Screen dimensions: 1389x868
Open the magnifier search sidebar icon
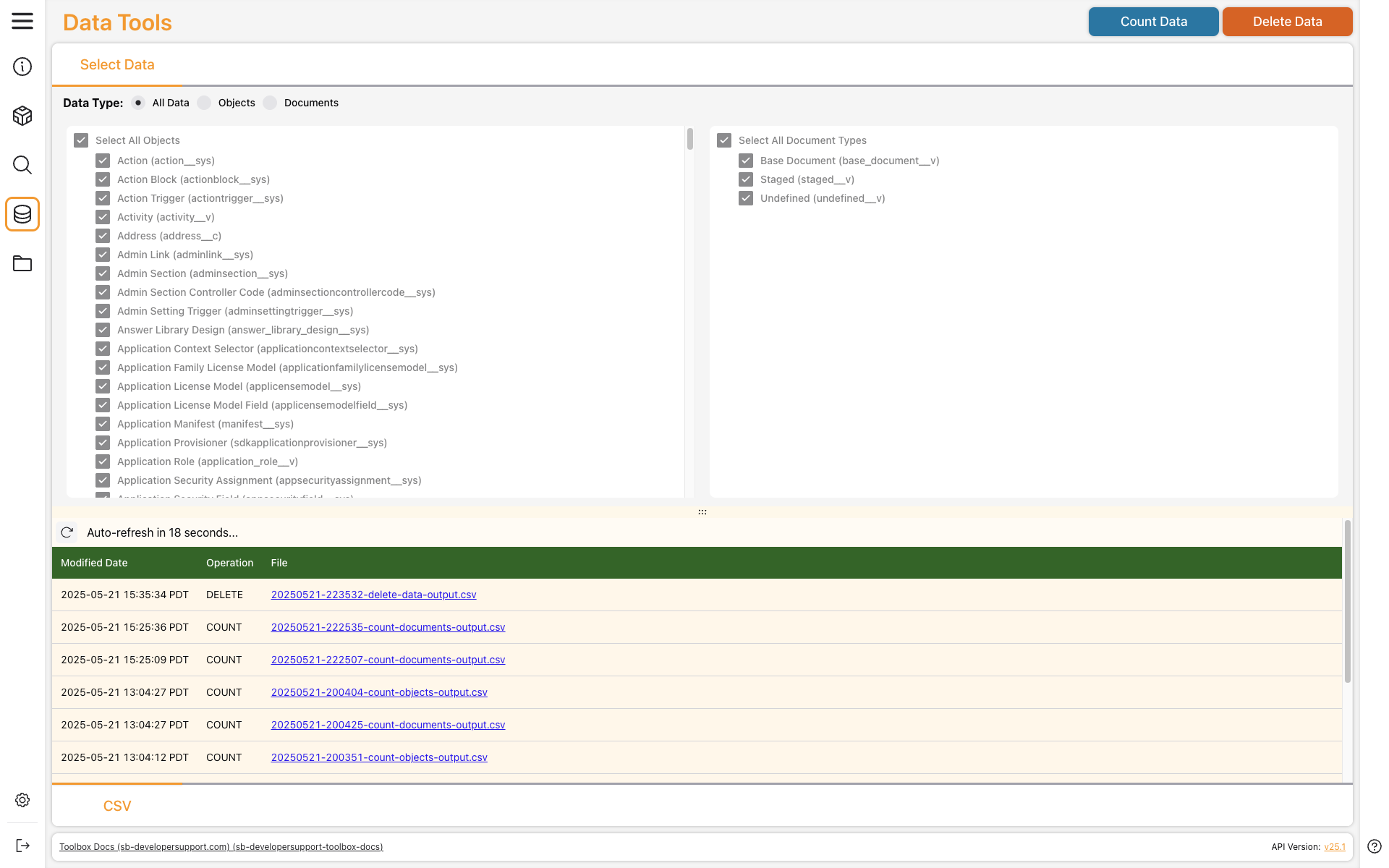click(22, 165)
